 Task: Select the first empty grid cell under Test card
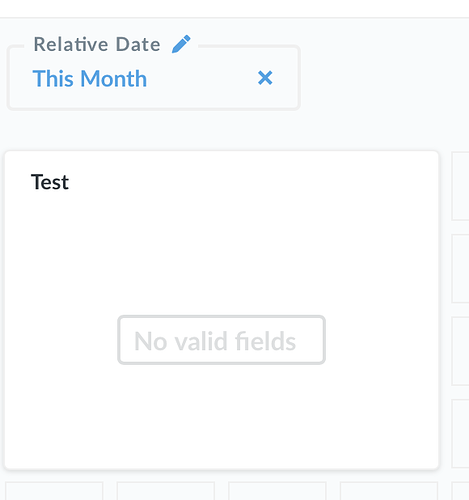pyautogui.click(x=54, y=491)
